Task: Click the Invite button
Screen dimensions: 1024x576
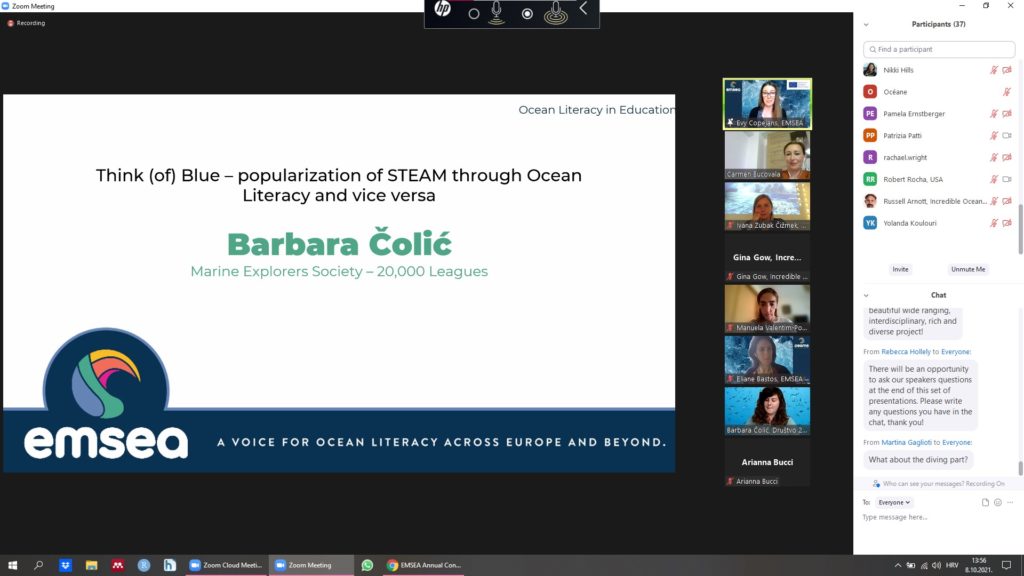Action: pyautogui.click(x=901, y=269)
